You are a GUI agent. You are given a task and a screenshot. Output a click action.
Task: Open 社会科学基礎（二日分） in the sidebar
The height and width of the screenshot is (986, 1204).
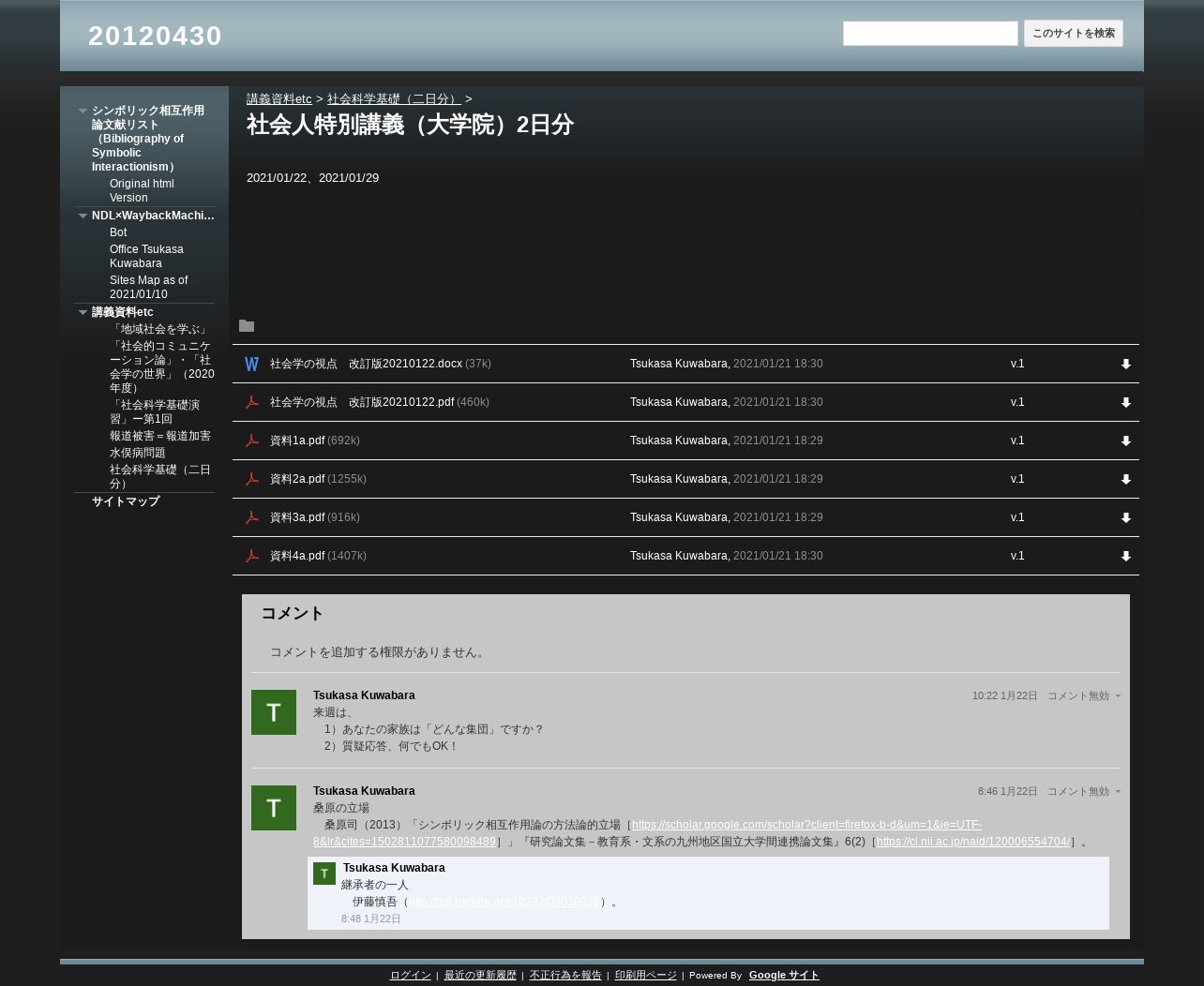[x=160, y=476]
